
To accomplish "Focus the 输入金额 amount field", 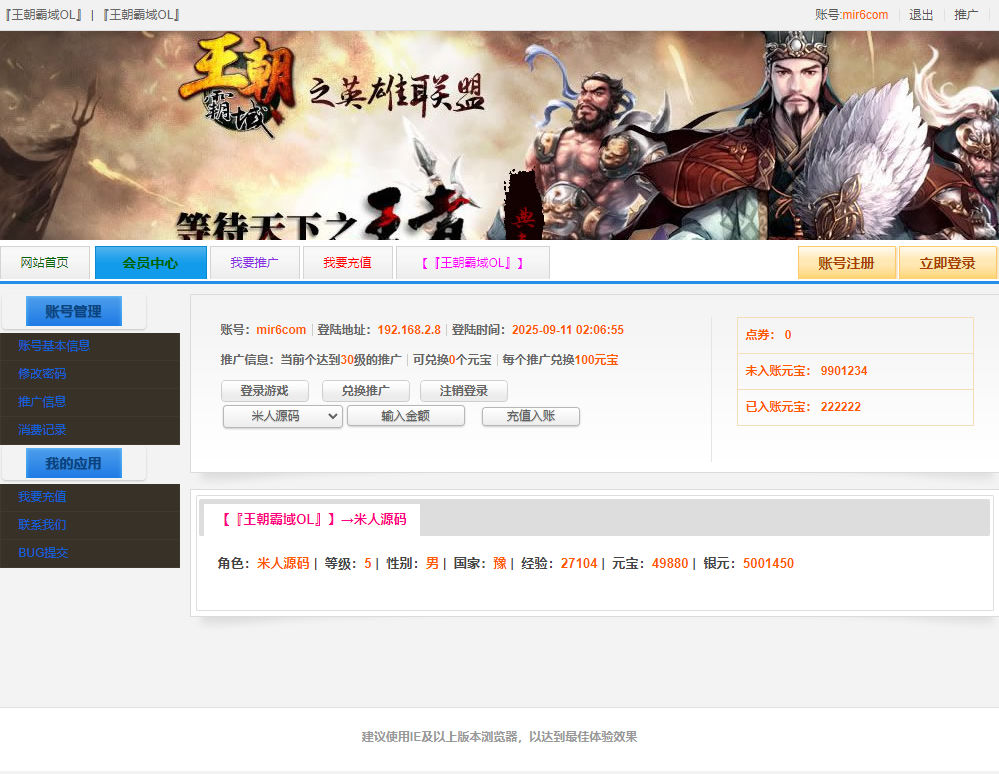I will pyautogui.click(x=406, y=416).
